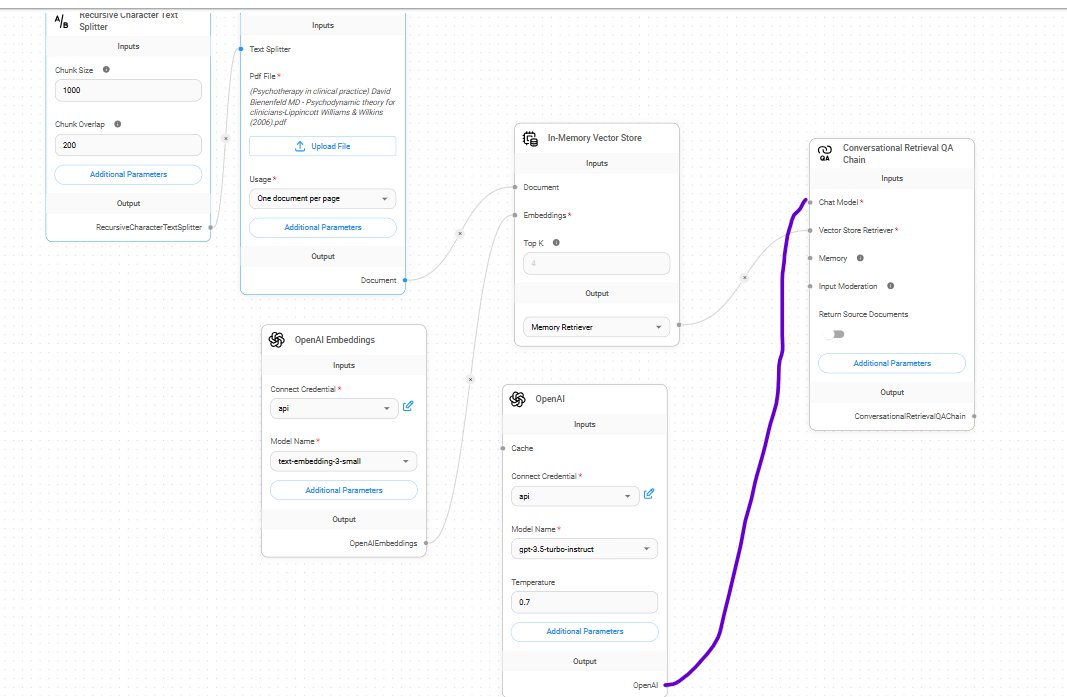Open text-embedding-3-small model dropdown
1067x697 pixels.
point(344,461)
